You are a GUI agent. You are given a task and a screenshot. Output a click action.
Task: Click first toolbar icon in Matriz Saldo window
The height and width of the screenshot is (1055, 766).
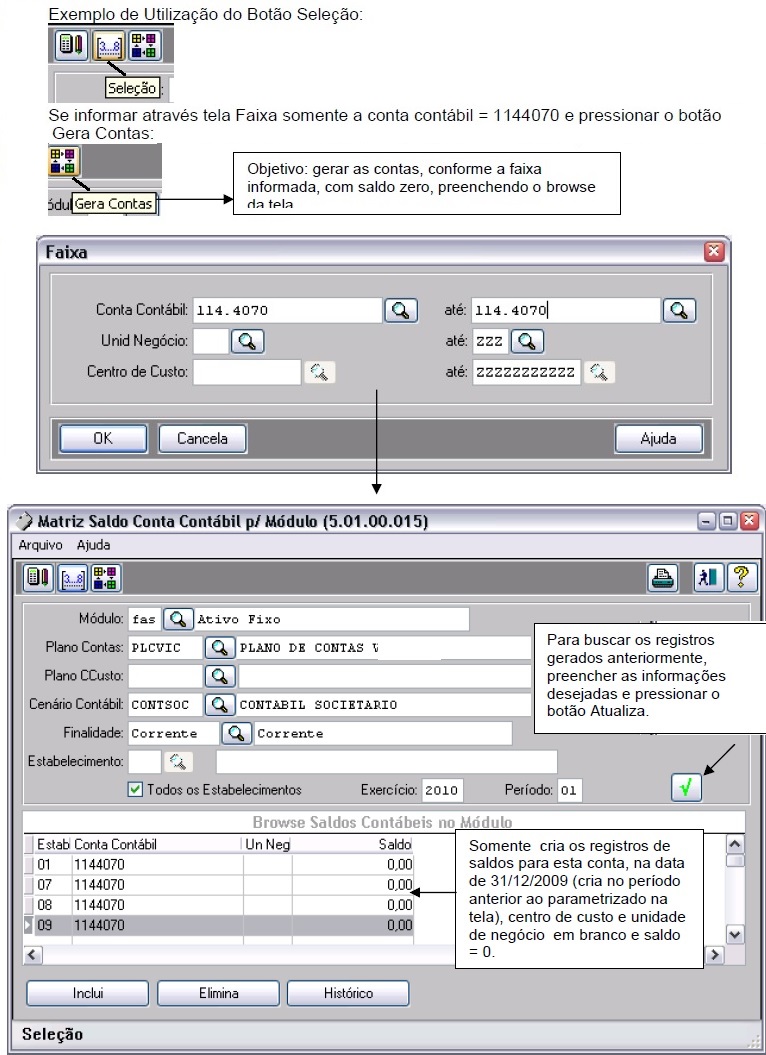click(38, 578)
